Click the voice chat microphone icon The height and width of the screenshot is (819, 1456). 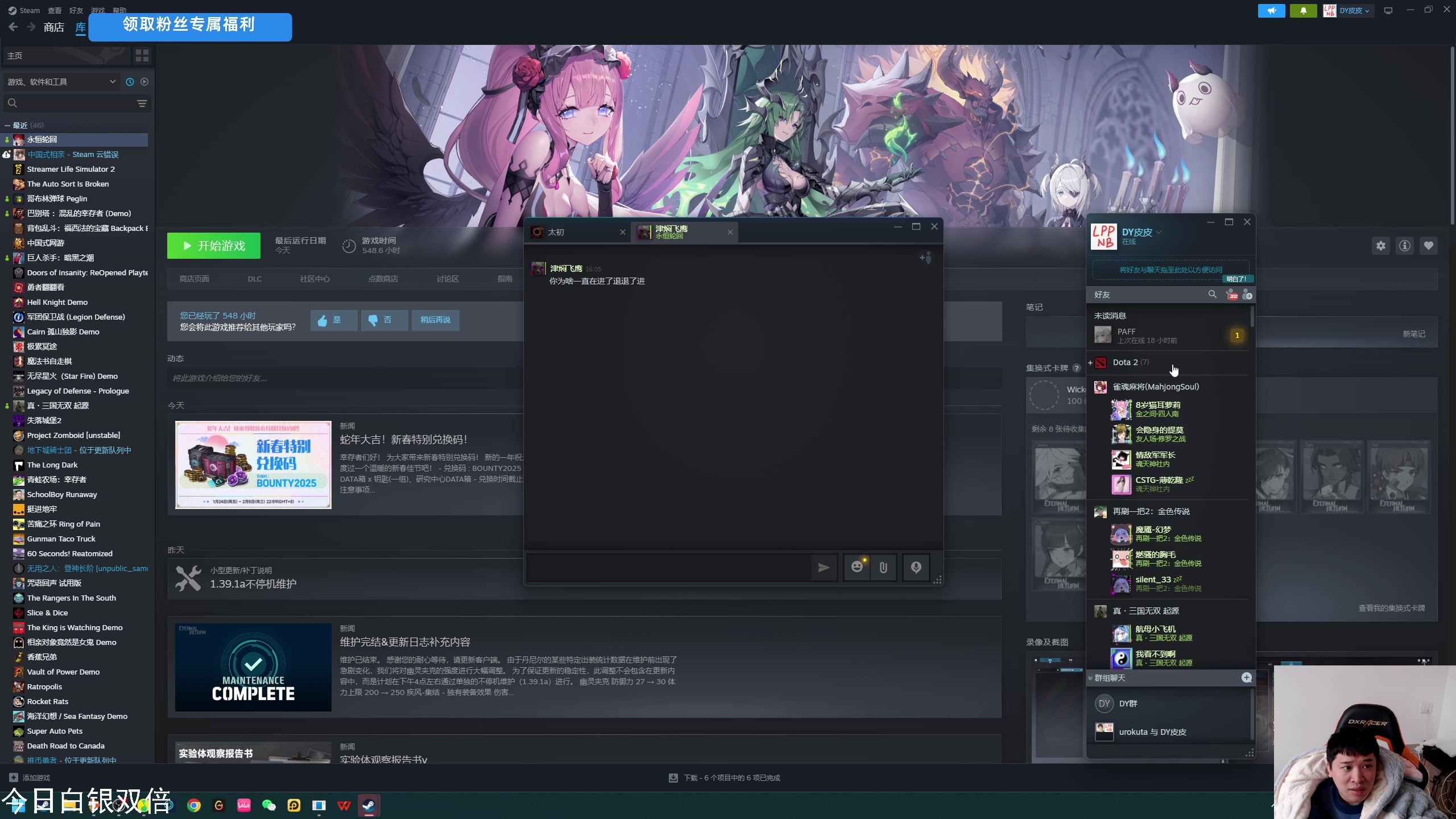916,567
